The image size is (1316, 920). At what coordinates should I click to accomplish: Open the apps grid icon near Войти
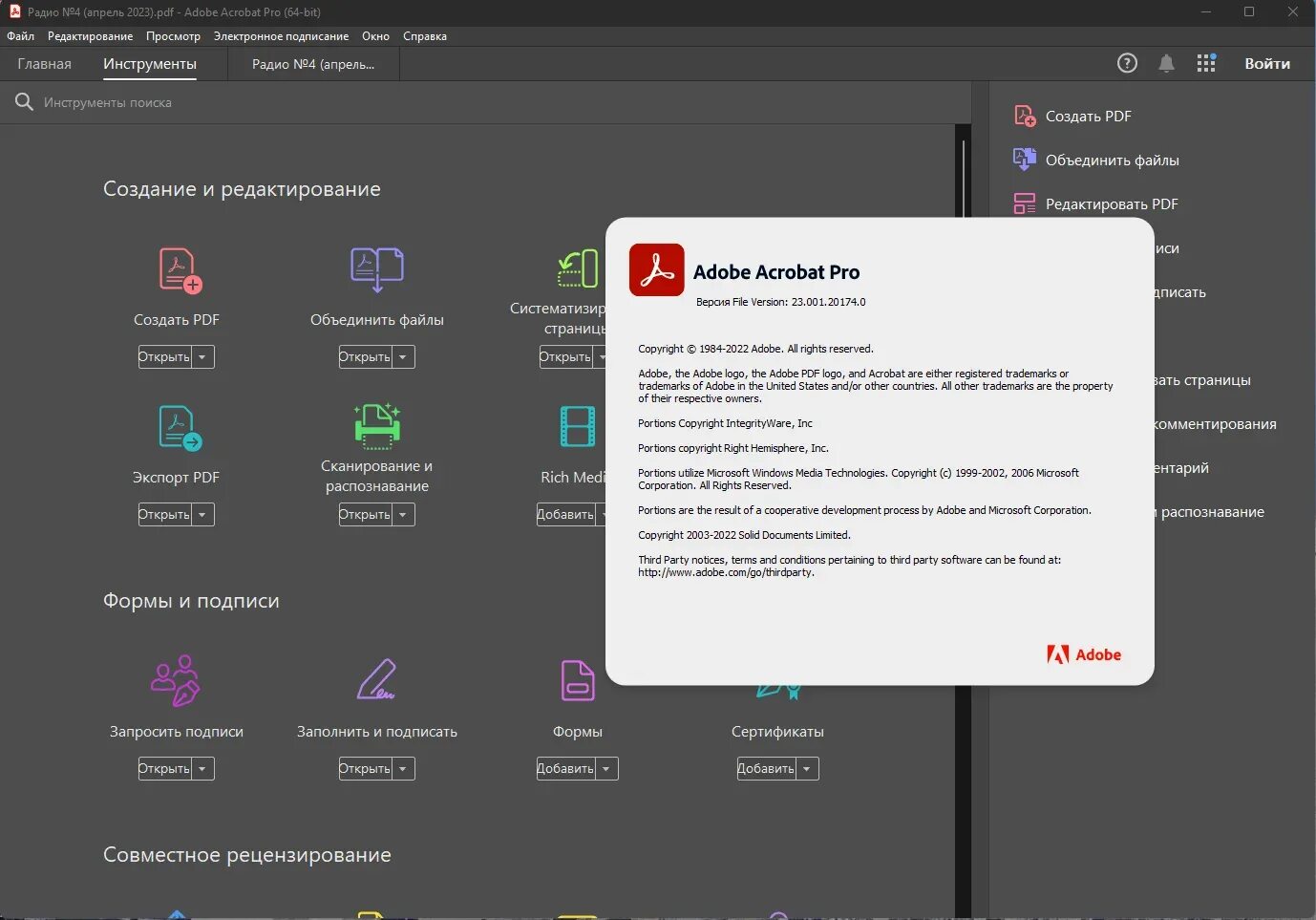coord(1206,63)
